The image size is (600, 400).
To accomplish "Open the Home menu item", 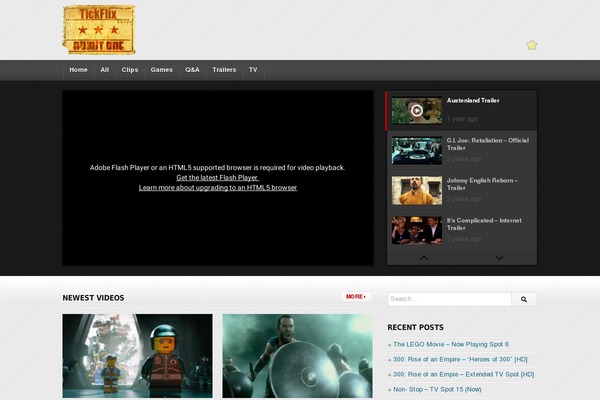I will coord(78,70).
